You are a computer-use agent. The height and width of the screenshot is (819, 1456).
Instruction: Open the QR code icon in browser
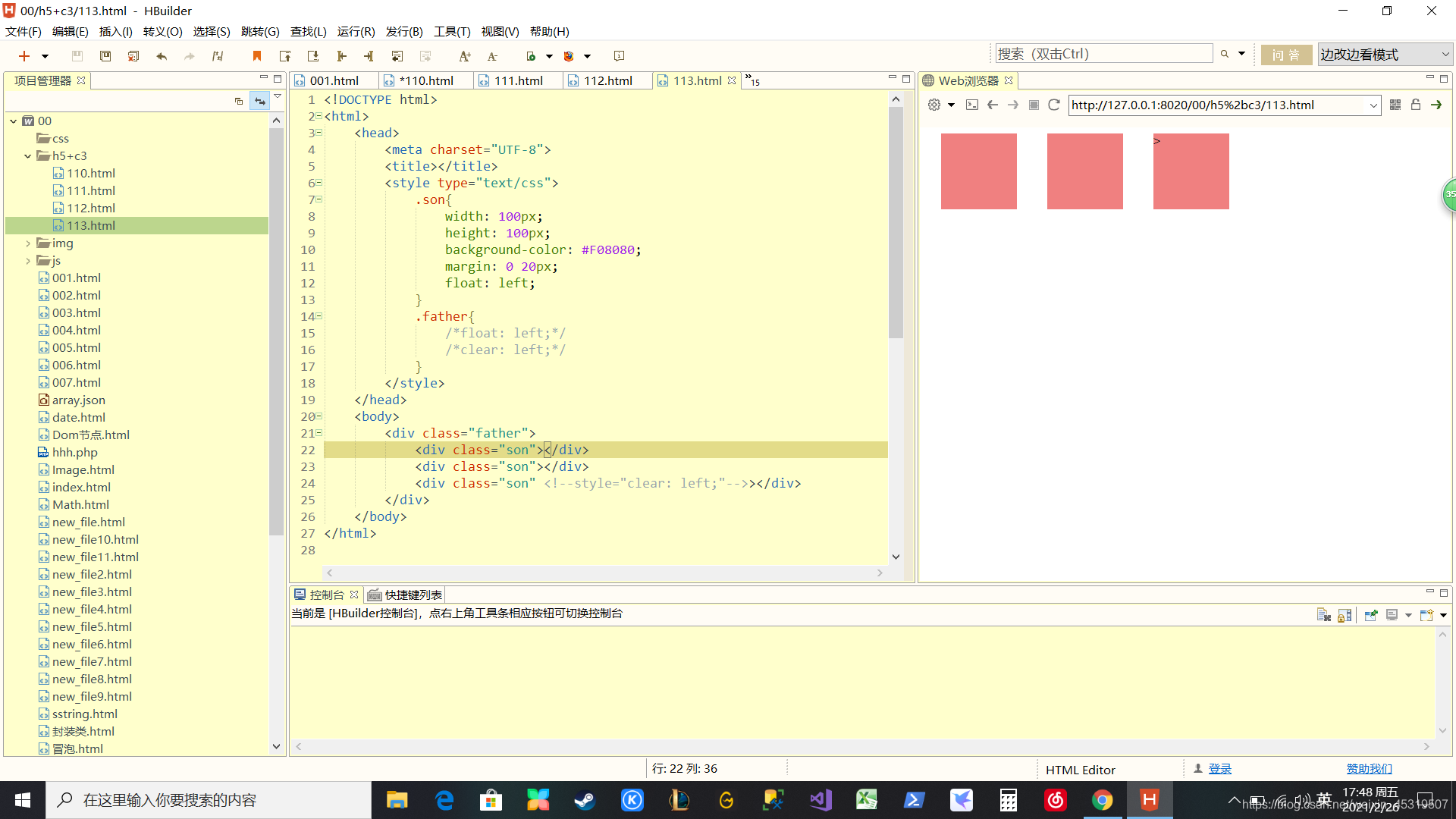click(1395, 105)
